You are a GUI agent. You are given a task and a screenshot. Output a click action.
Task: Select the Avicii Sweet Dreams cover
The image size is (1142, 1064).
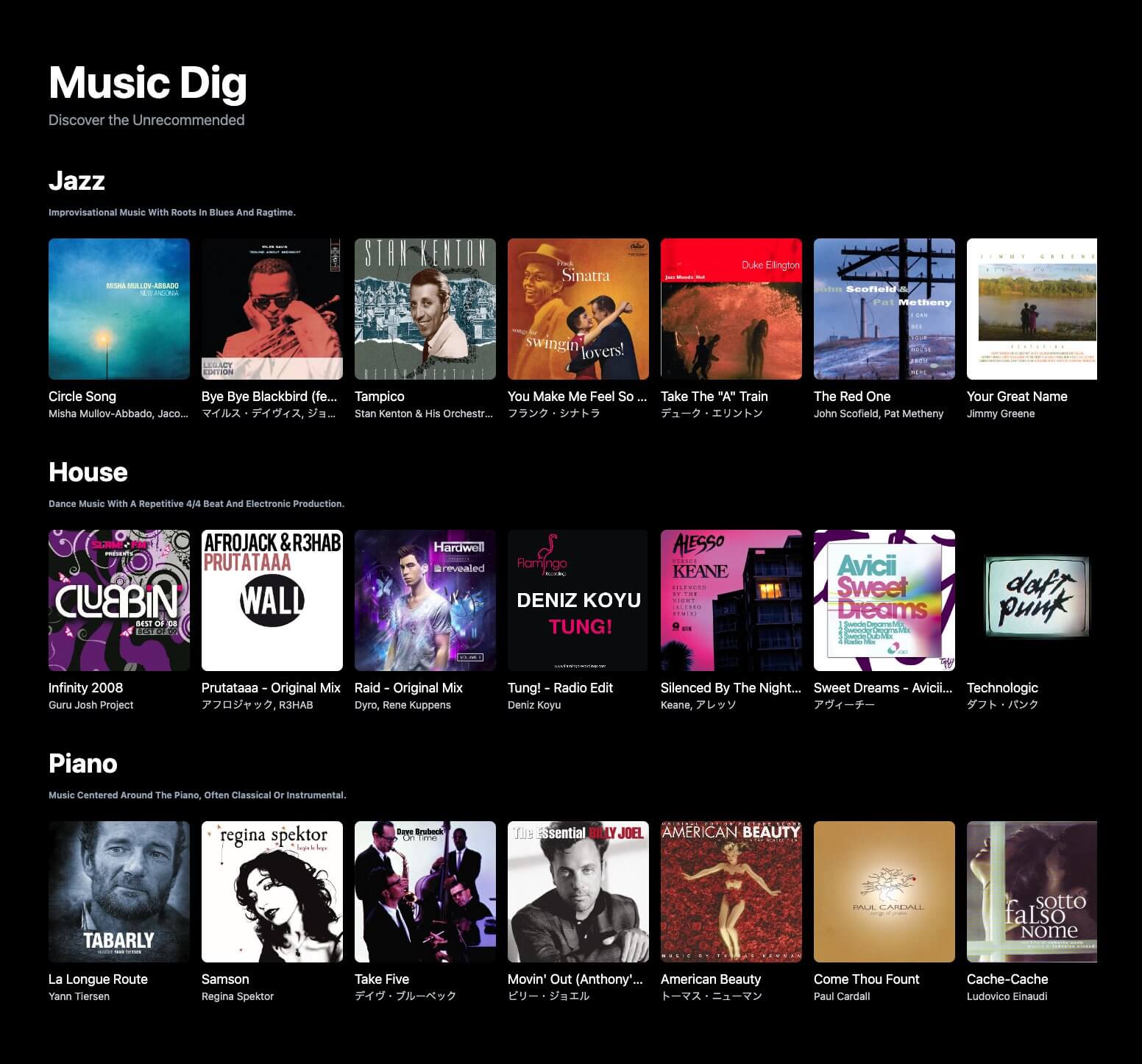884,600
